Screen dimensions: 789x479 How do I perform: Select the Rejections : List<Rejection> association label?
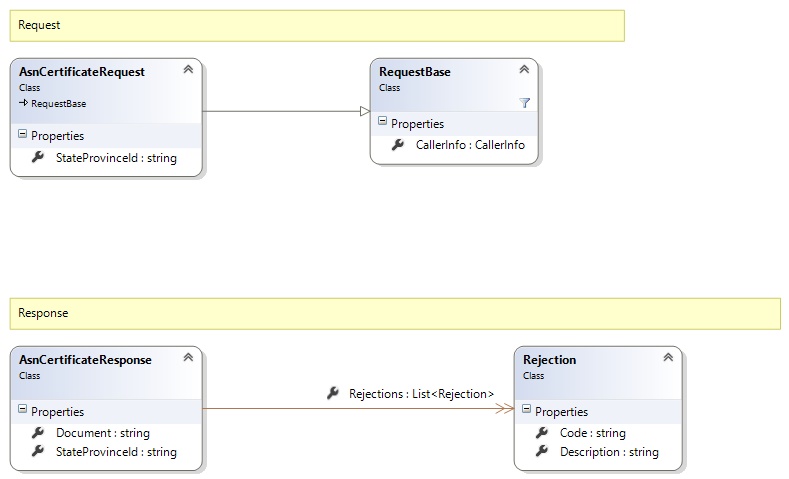click(421, 394)
